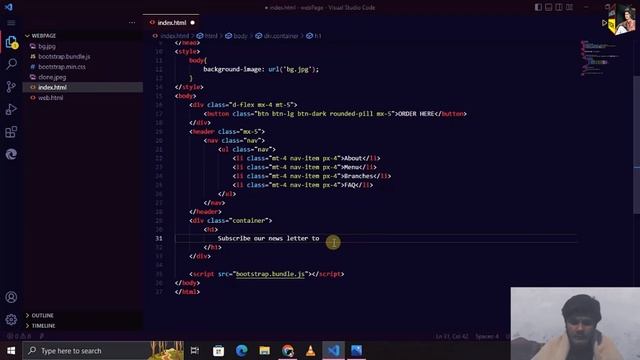The image size is (640, 360).
Task: Open the Explorer view in the activity bar
Action: click(11, 42)
